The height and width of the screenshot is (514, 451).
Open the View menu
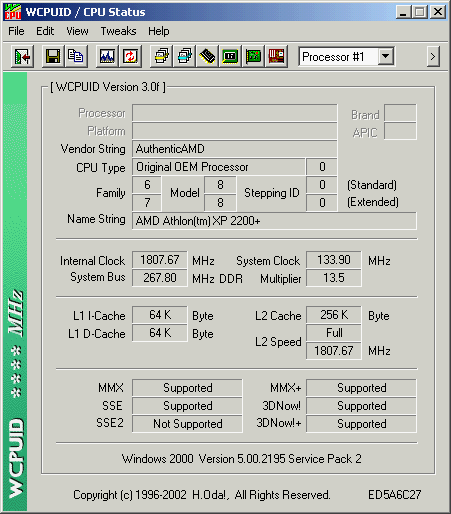click(x=77, y=31)
